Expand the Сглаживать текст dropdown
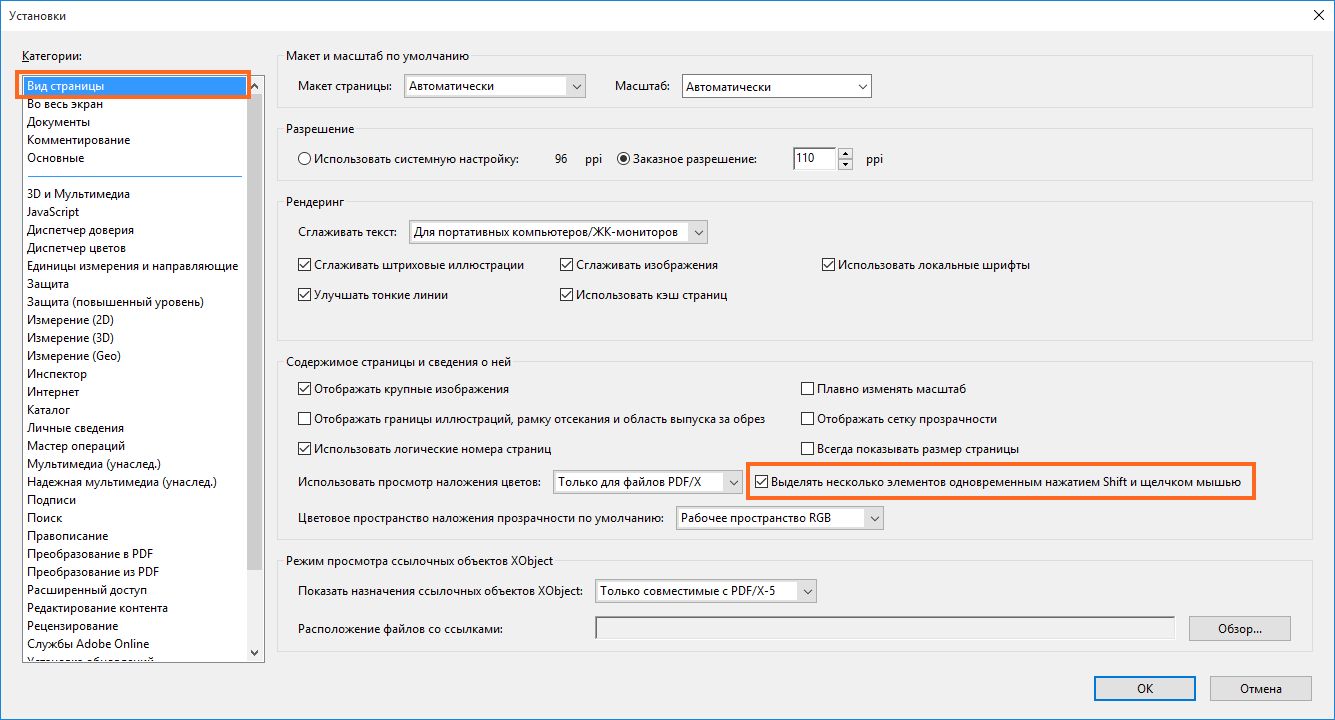Image resolution: width=1335 pixels, height=720 pixels. tap(558, 233)
